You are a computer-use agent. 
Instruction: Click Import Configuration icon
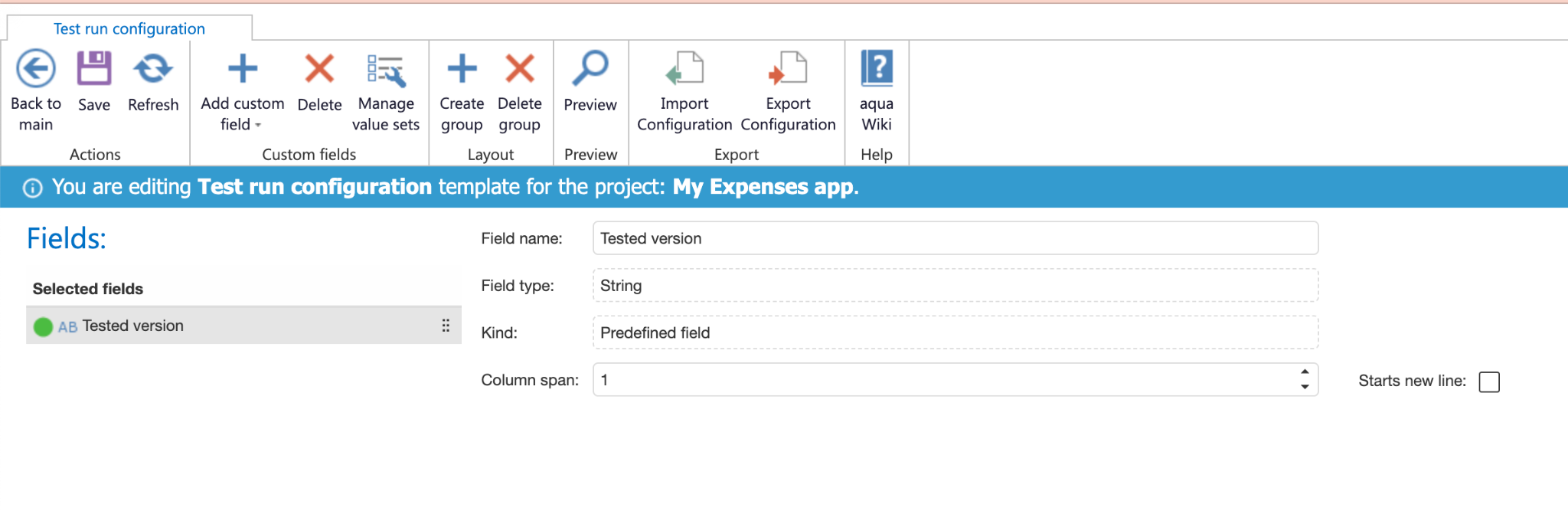click(684, 69)
